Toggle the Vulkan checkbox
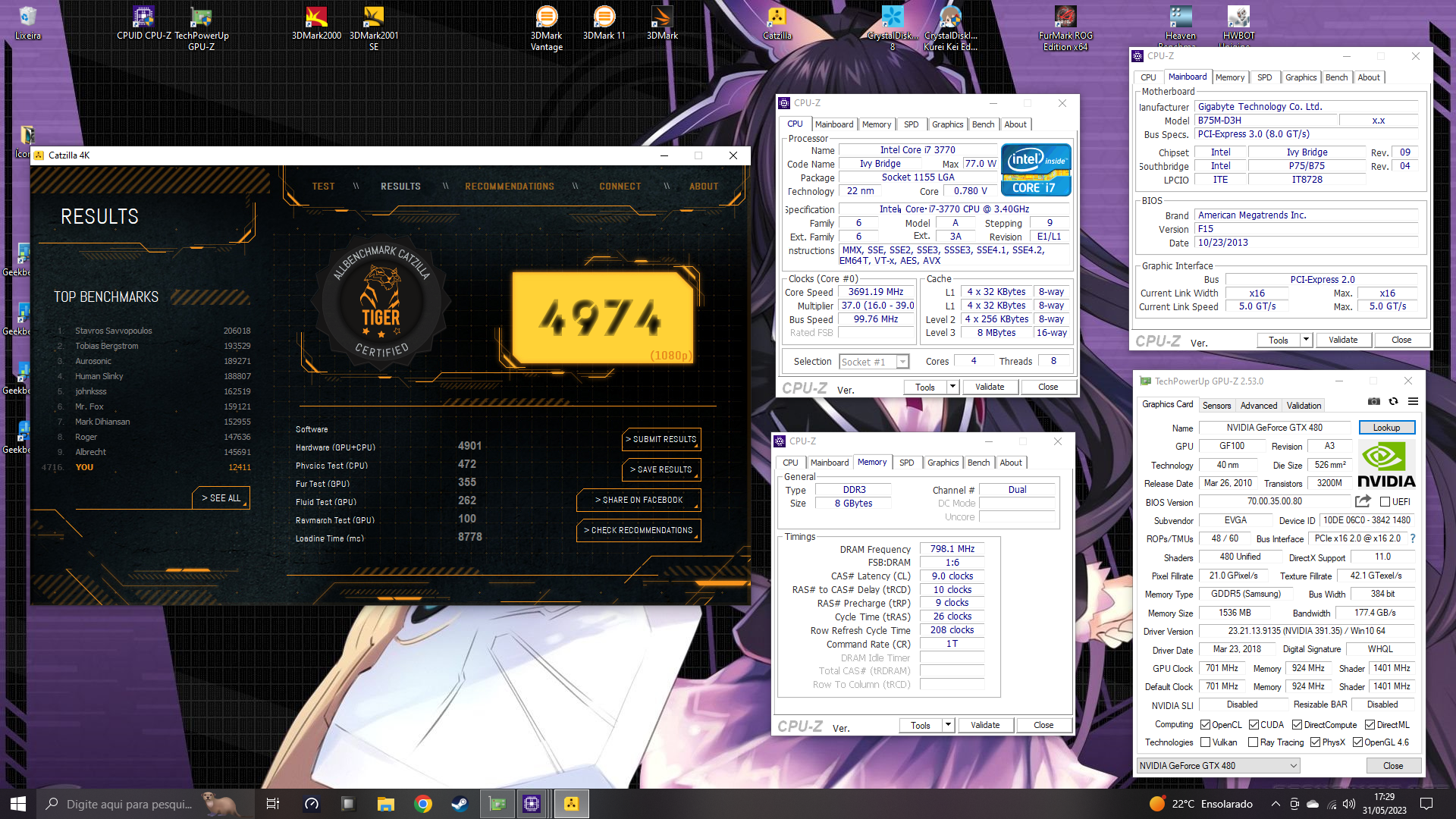Image resolution: width=1456 pixels, height=819 pixels. [1205, 742]
